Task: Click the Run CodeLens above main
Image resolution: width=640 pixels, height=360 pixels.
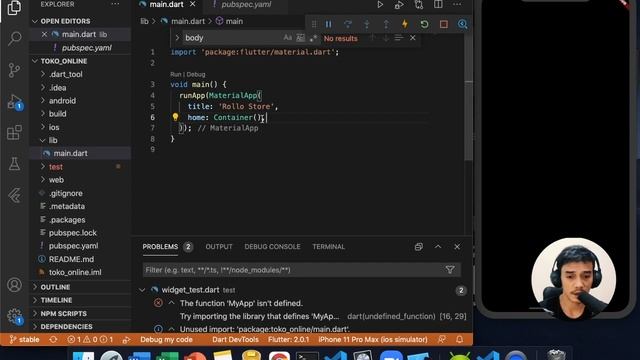Action: [176, 74]
